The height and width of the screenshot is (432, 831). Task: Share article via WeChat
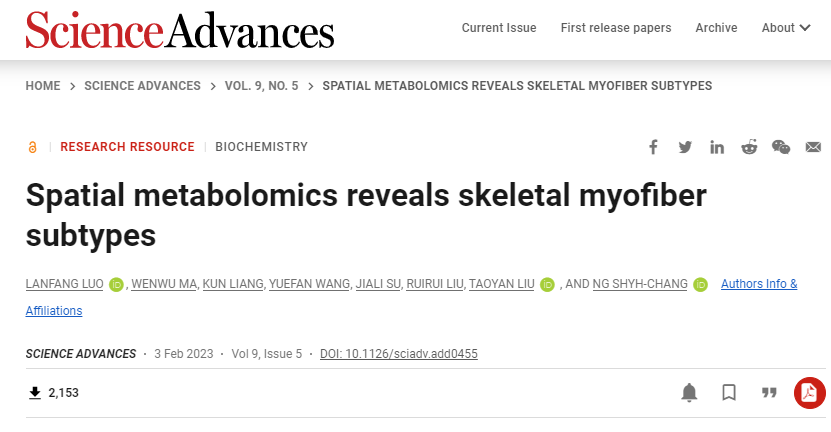pos(781,147)
